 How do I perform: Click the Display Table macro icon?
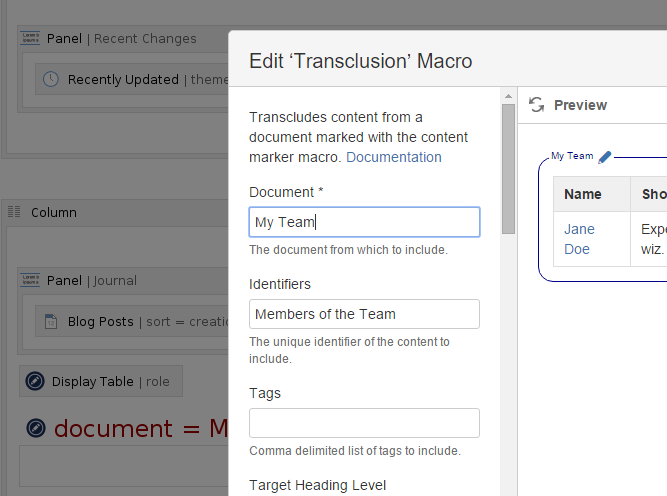coord(35,381)
